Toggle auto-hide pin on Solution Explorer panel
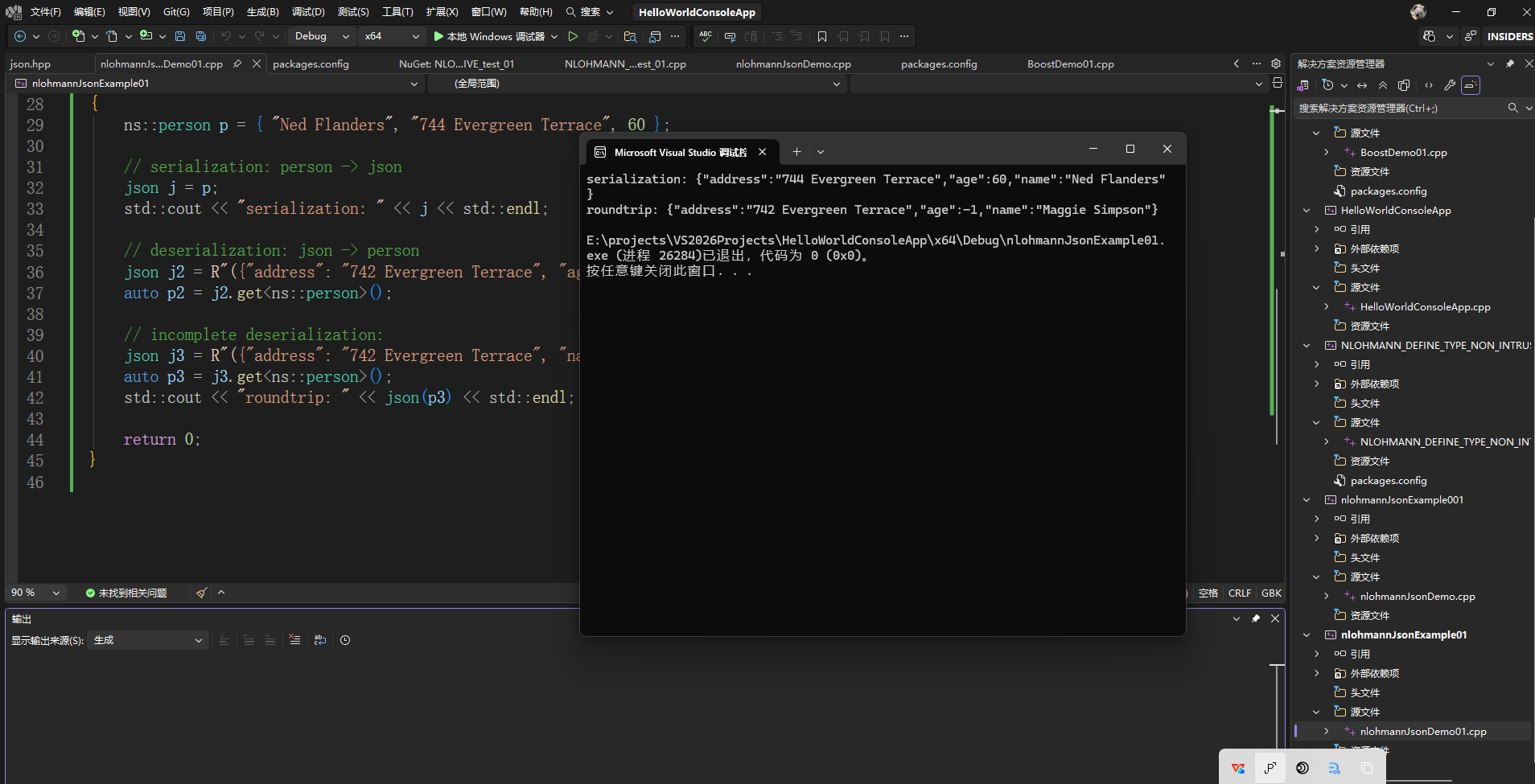This screenshot has width=1535, height=784. tap(1510, 64)
